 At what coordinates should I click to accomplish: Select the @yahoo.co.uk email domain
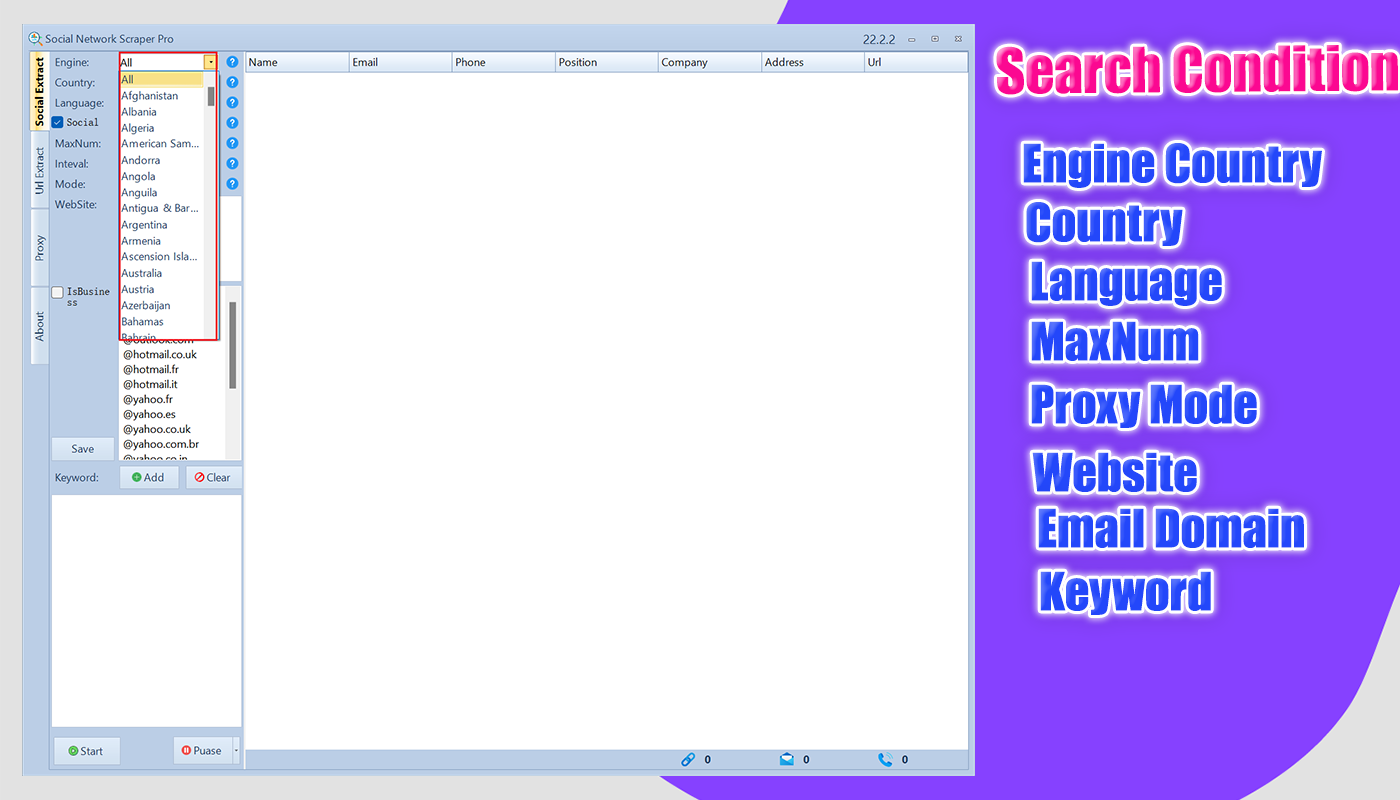click(x=157, y=429)
